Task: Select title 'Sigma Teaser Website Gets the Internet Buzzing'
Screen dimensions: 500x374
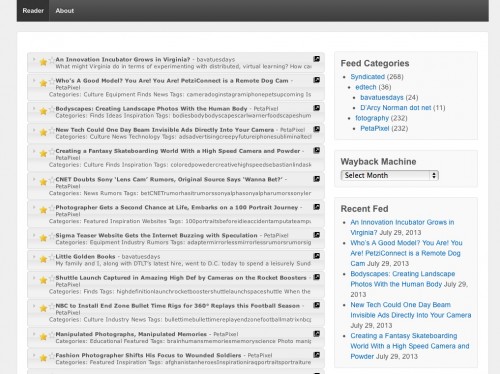Action: pyautogui.click(x=156, y=235)
